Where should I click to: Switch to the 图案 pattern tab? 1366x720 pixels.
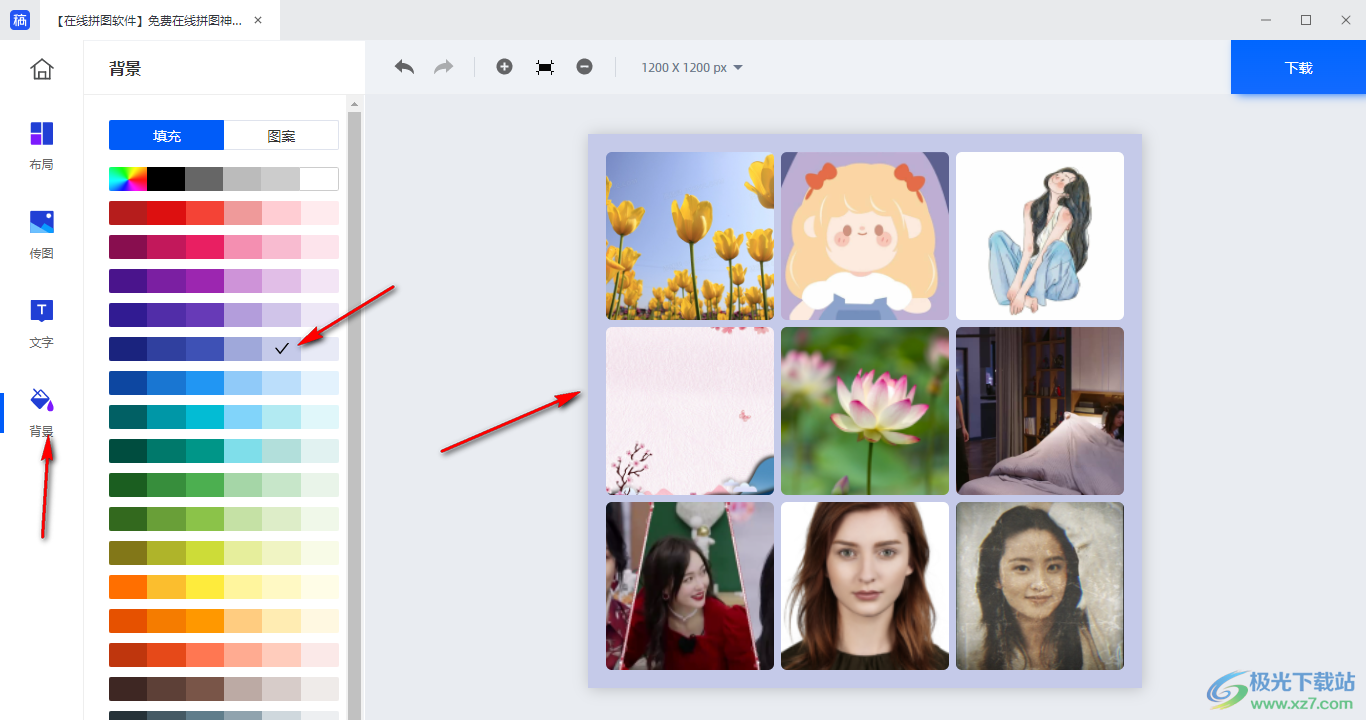[282, 136]
